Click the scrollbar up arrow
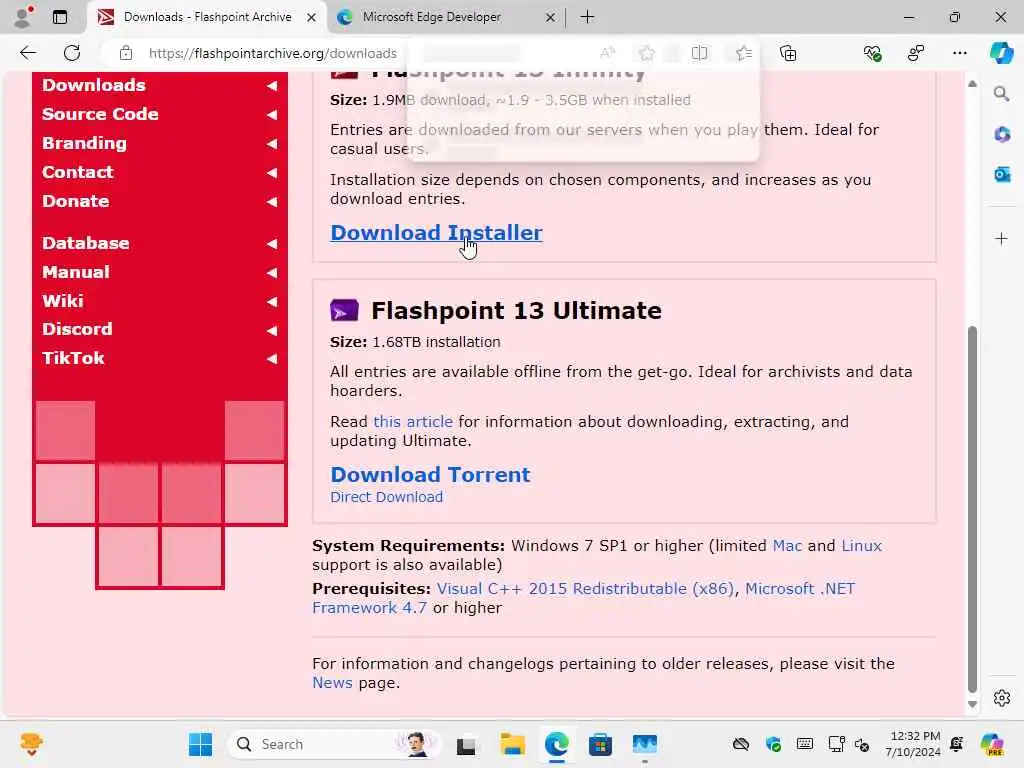1024x768 pixels. [972, 84]
